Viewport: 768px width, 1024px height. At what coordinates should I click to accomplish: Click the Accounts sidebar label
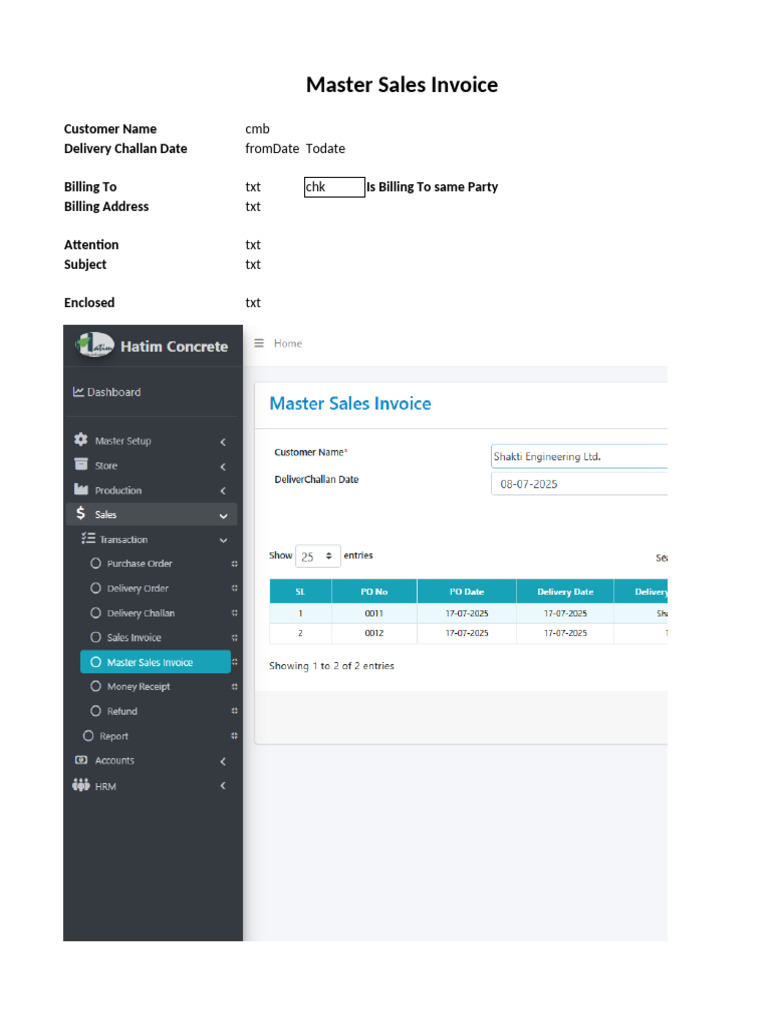(x=114, y=760)
